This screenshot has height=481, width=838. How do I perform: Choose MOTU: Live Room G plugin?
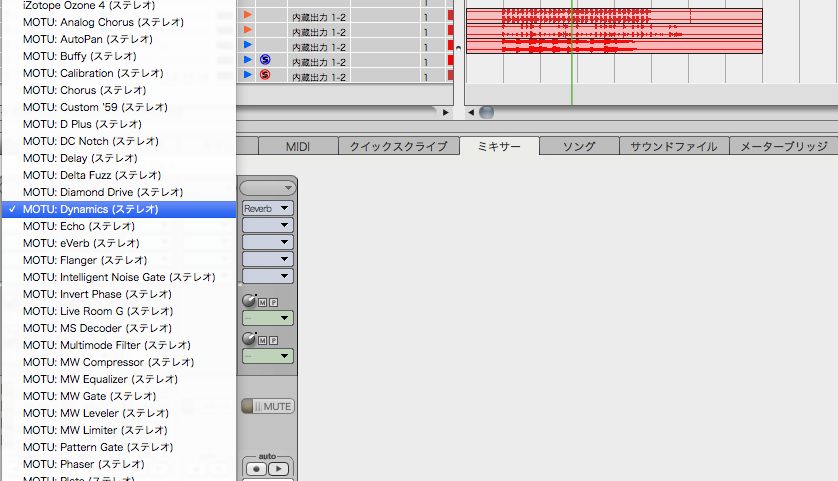coord(119,311)
